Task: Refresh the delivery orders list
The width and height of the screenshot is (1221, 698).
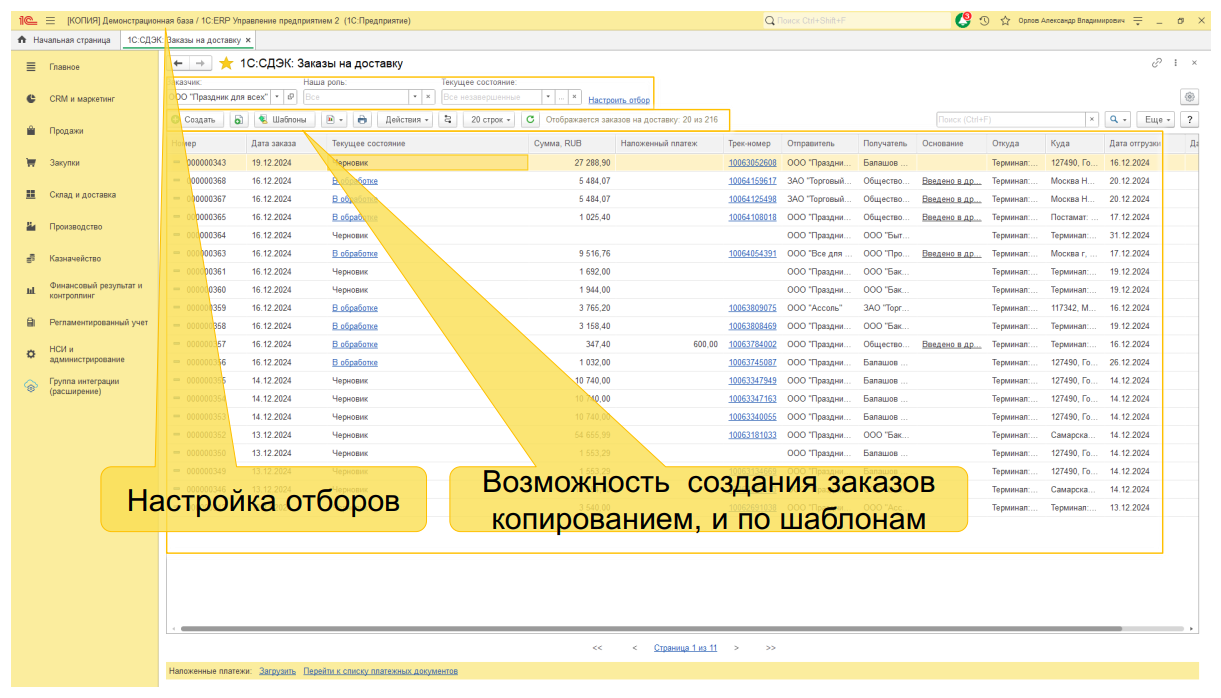Action: click(x=529, y=118)
